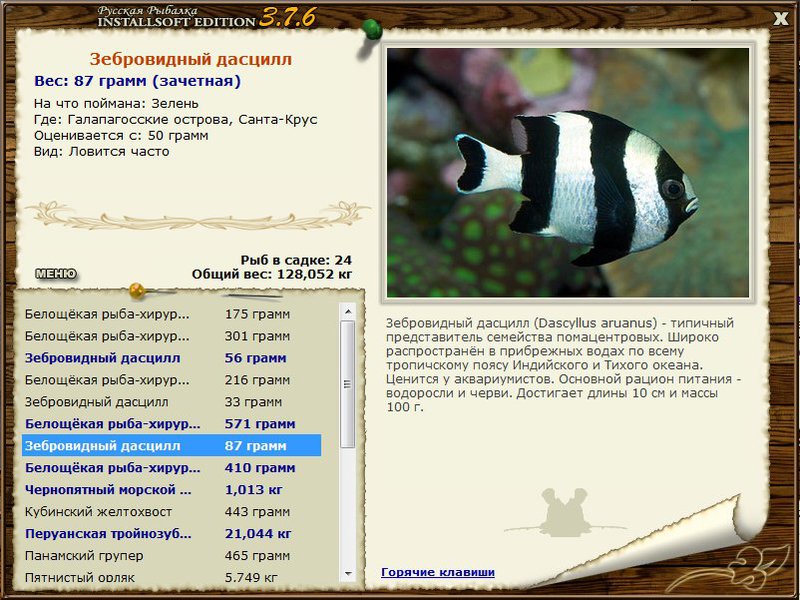Select the Пятнистый орляк row
The width and height of the screenshot is (800, 600).
coord(171,577)
